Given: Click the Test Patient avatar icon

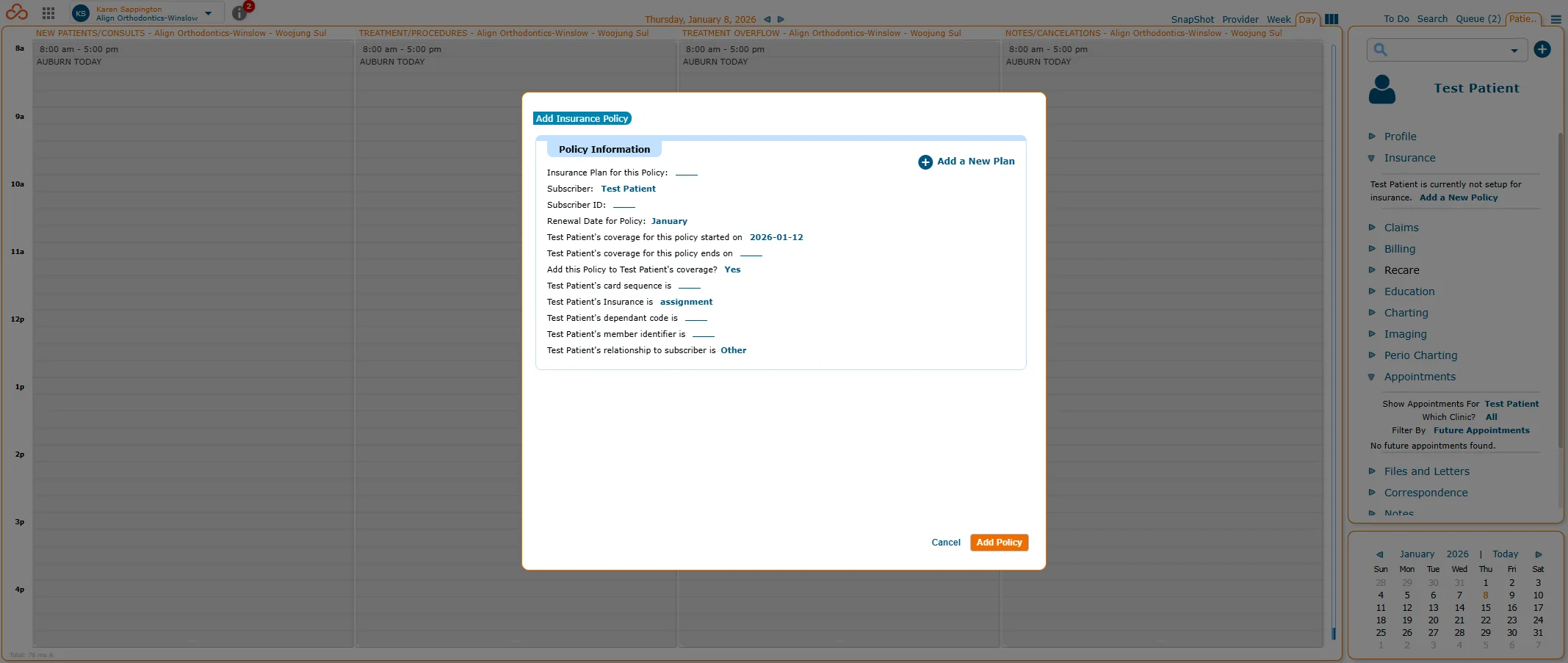Looking at the screenshot, I should click(1381, 89).
